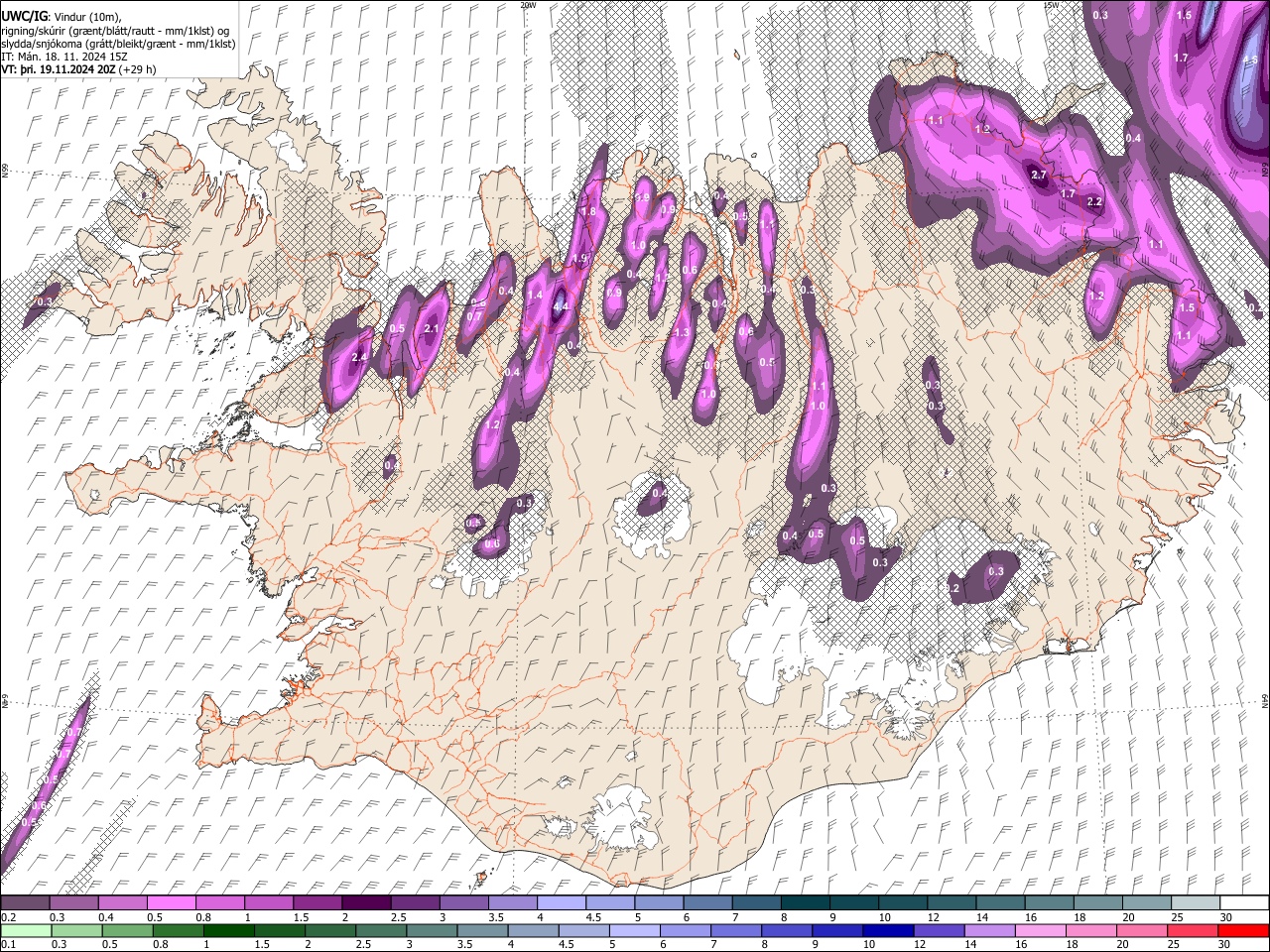Select upper legend row swatch starting at 14
The height and width of the screenshot is (952, 1270).
click(x=999, y=902)
